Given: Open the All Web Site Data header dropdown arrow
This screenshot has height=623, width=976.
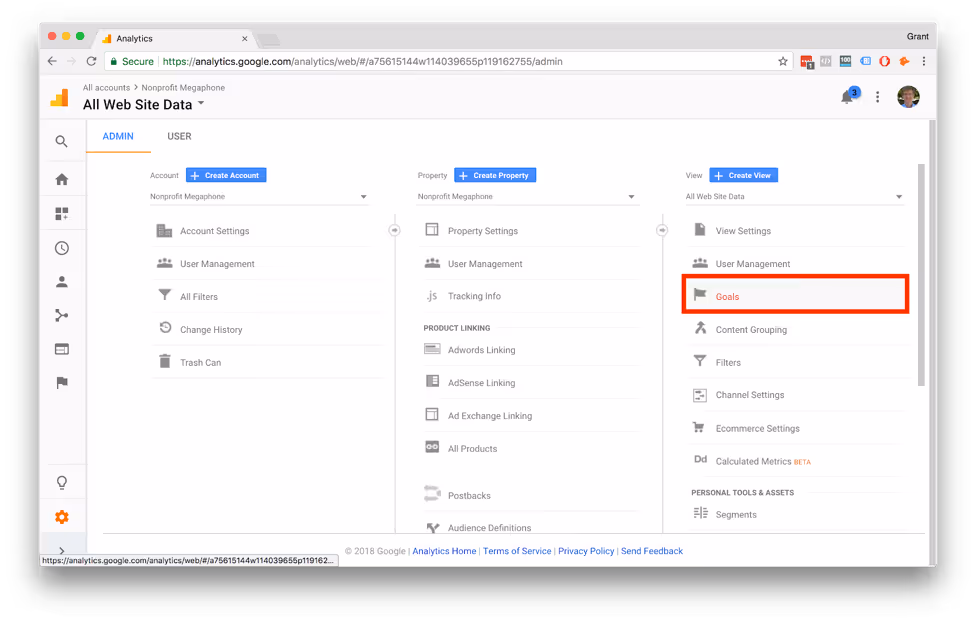Looking at the screenshot, I should coord(201,104).
